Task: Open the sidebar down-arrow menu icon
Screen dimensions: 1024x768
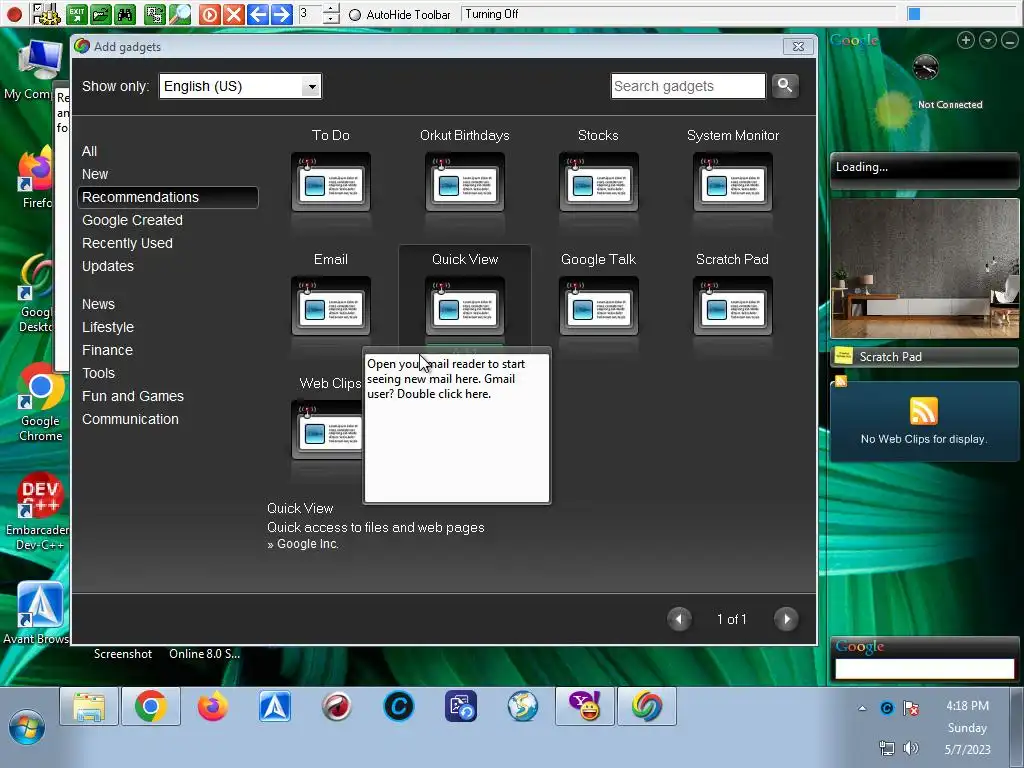Action: click(988, 40)
